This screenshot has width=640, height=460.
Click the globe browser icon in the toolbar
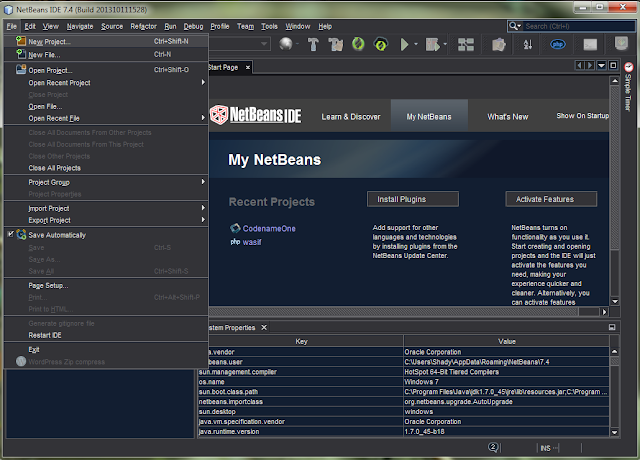286,44
